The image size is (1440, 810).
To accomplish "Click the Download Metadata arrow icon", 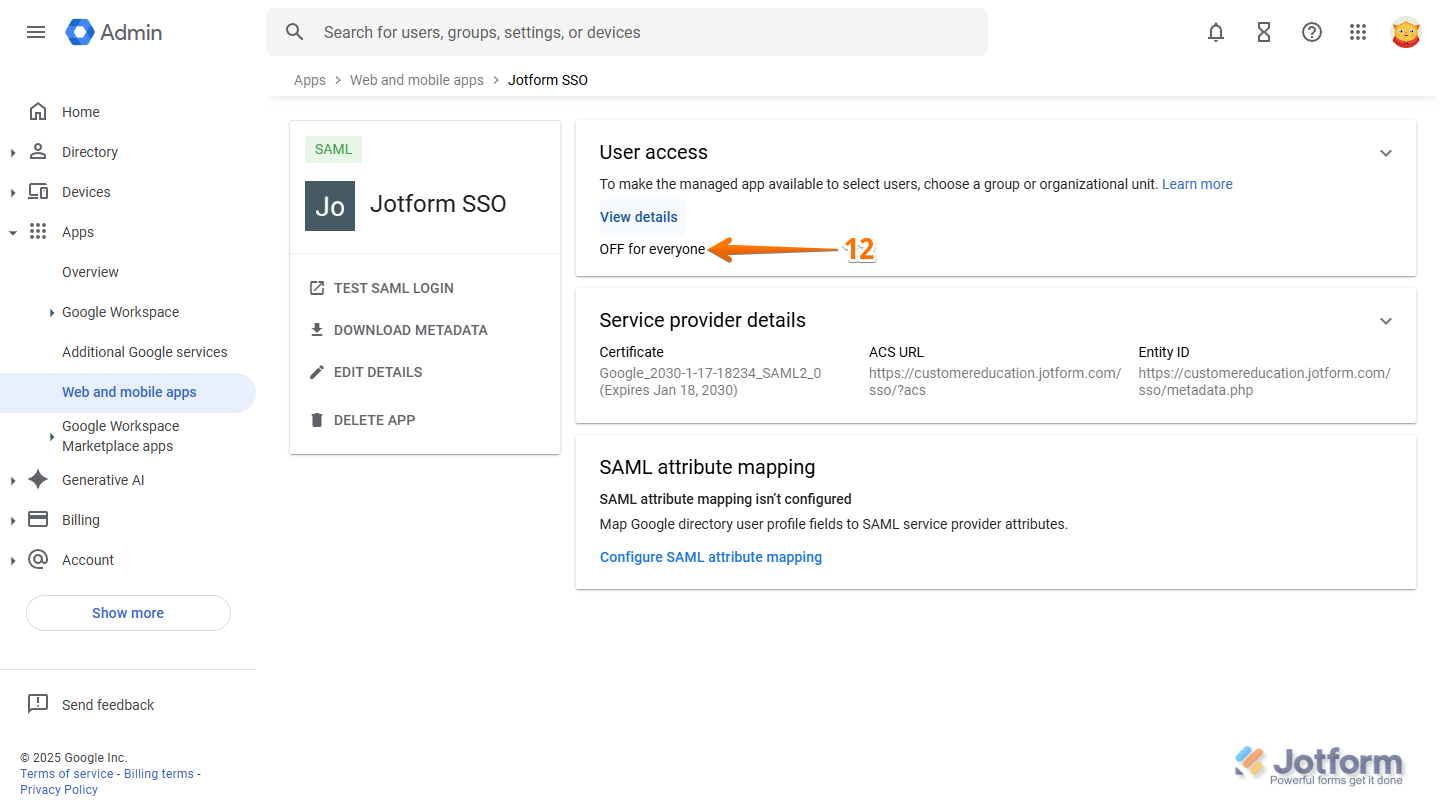I will pos(317,330).
